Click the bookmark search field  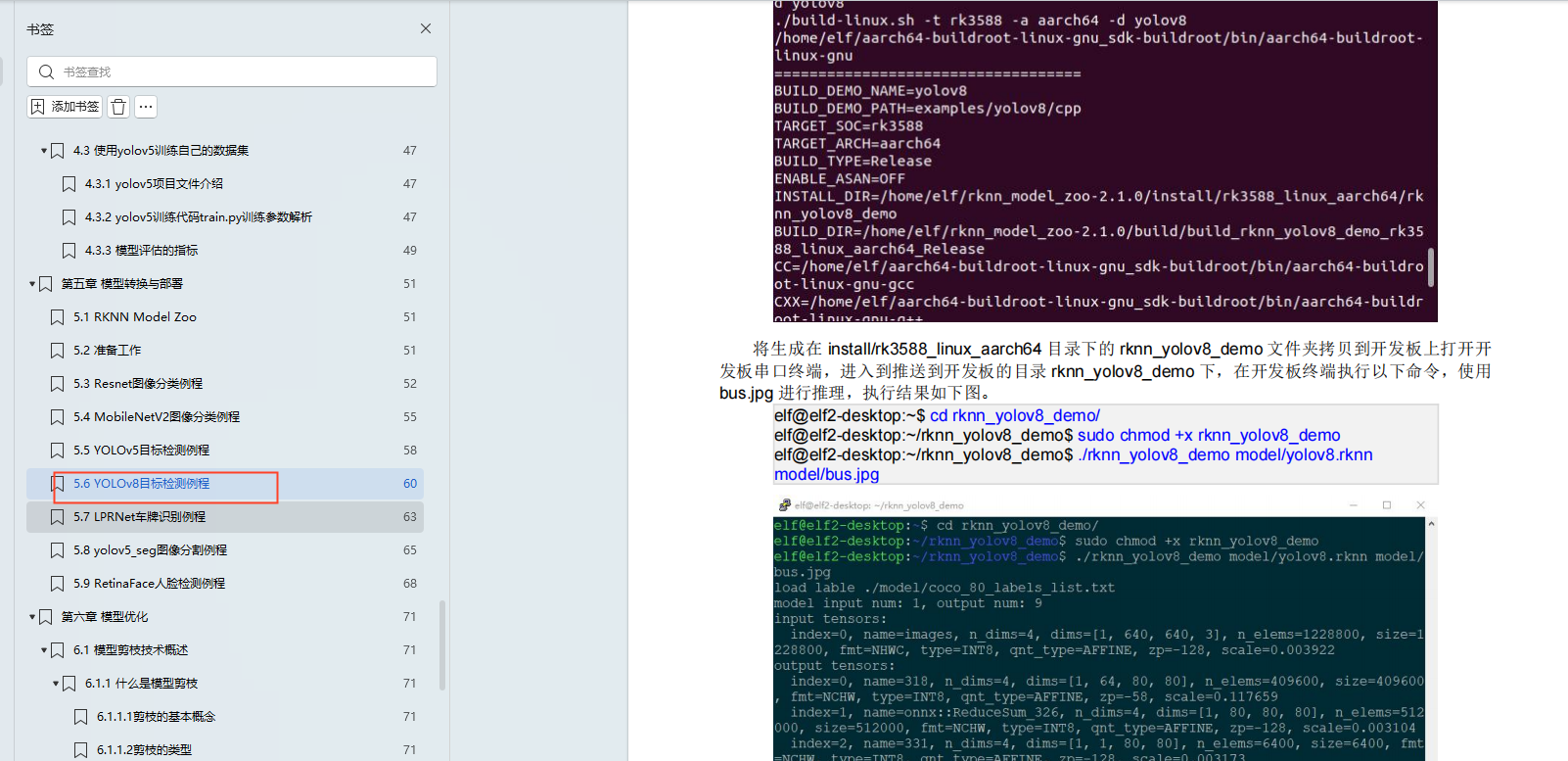click(245, 71)
